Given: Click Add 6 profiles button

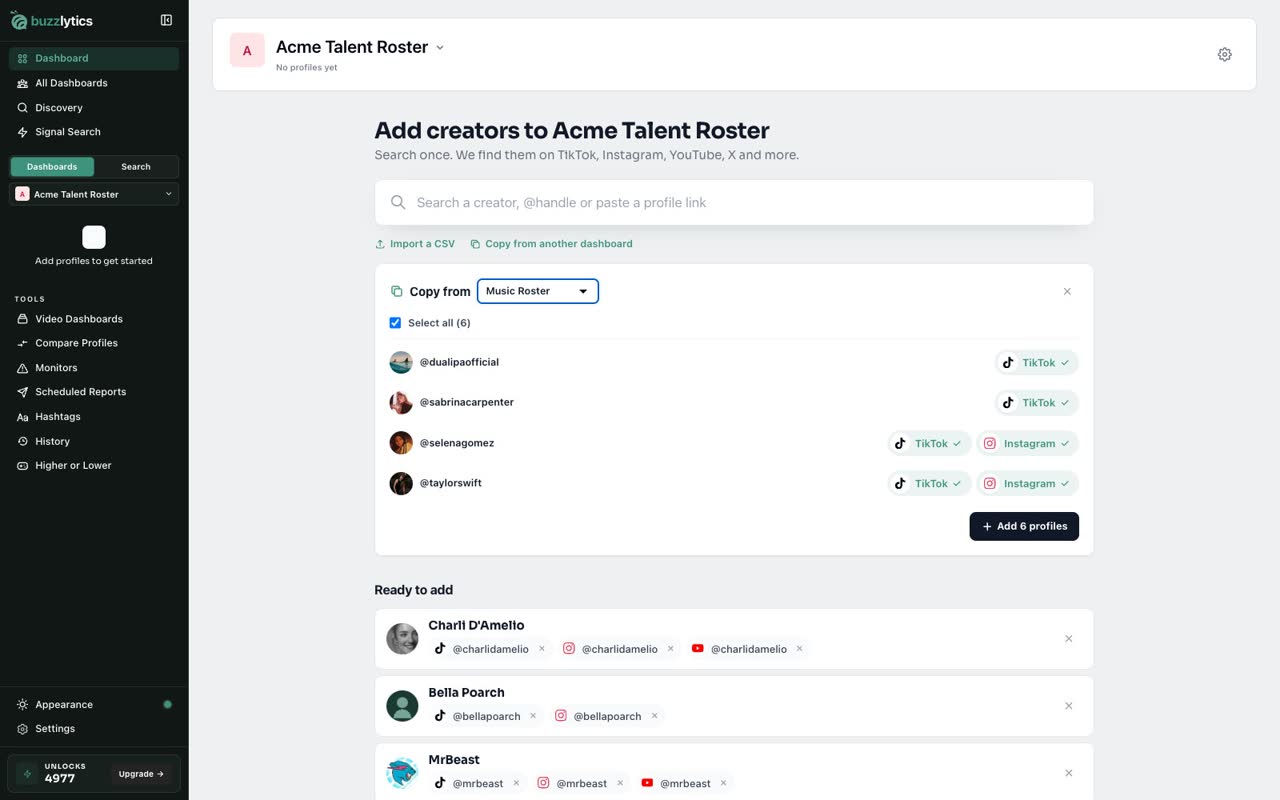Looking at the screenshot, I should pos(1024,526).
